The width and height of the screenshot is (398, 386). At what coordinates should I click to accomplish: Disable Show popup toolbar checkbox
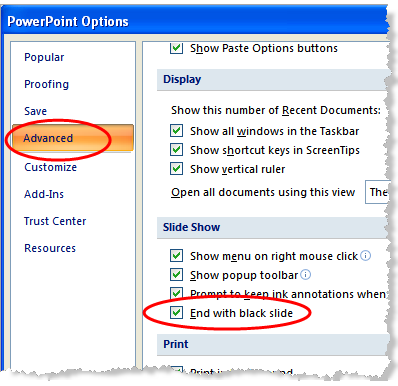tap(176, 275)
